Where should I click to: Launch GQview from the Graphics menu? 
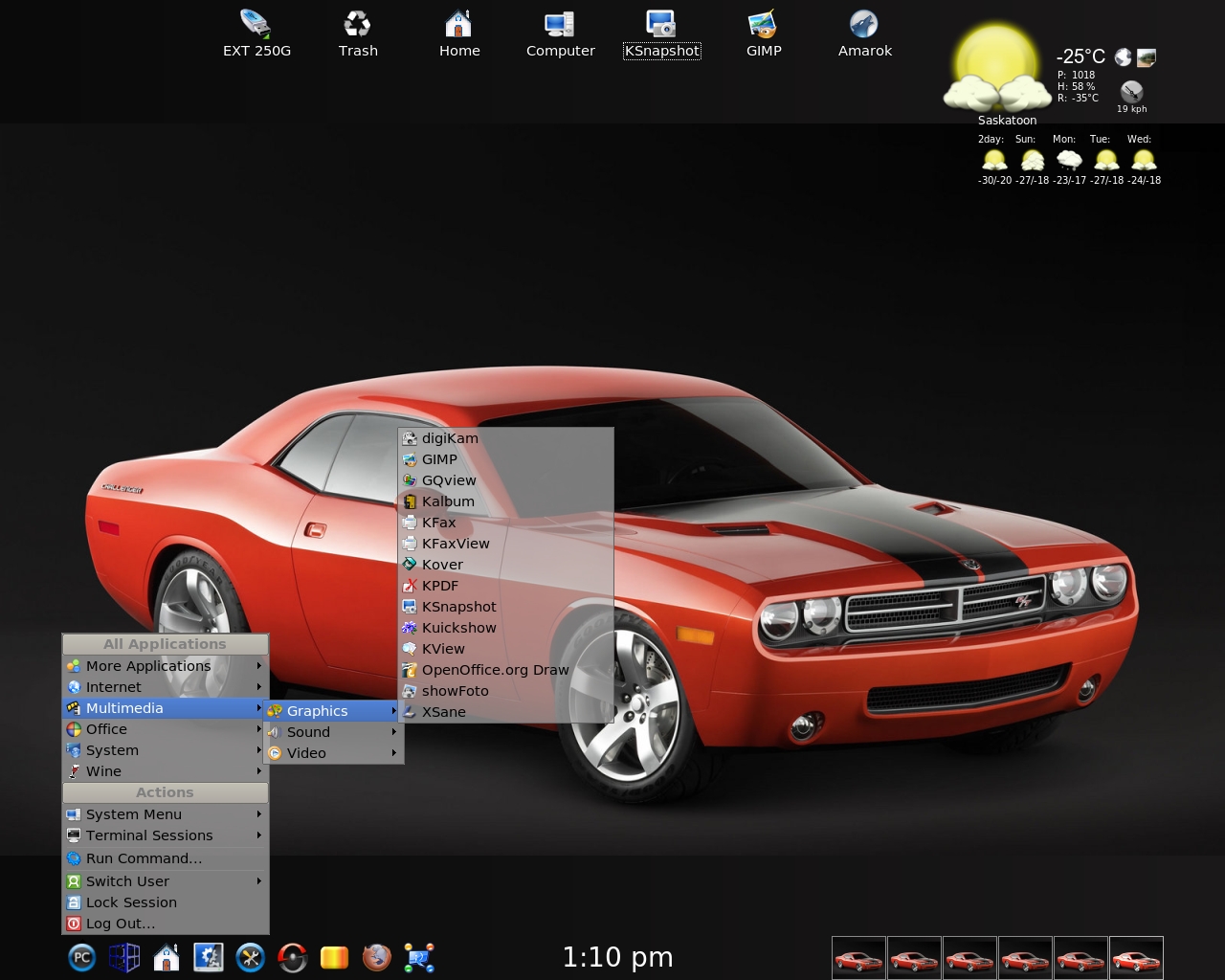click(x=505, y=480)
